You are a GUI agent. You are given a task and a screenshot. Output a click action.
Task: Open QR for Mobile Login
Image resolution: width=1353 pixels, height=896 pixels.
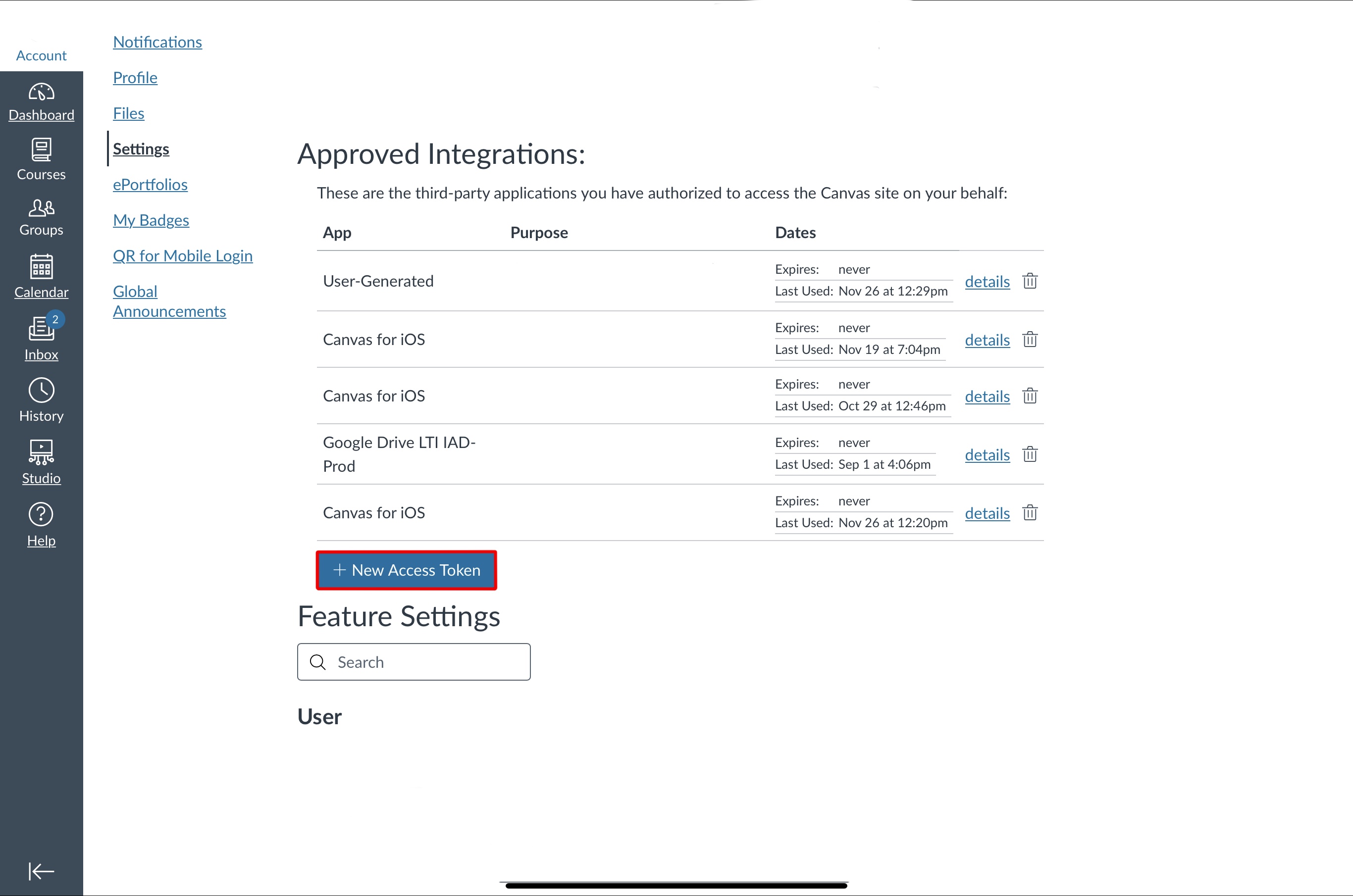tap(182, 256)
